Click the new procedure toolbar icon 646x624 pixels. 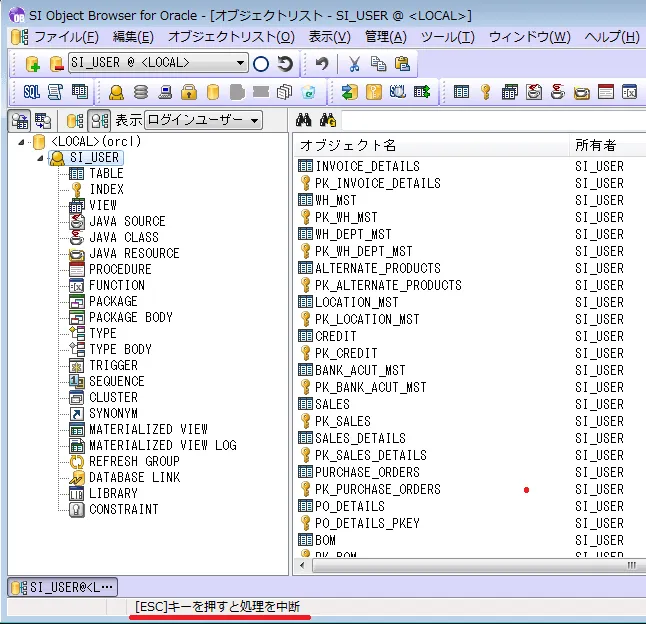[x=606, y=92]
